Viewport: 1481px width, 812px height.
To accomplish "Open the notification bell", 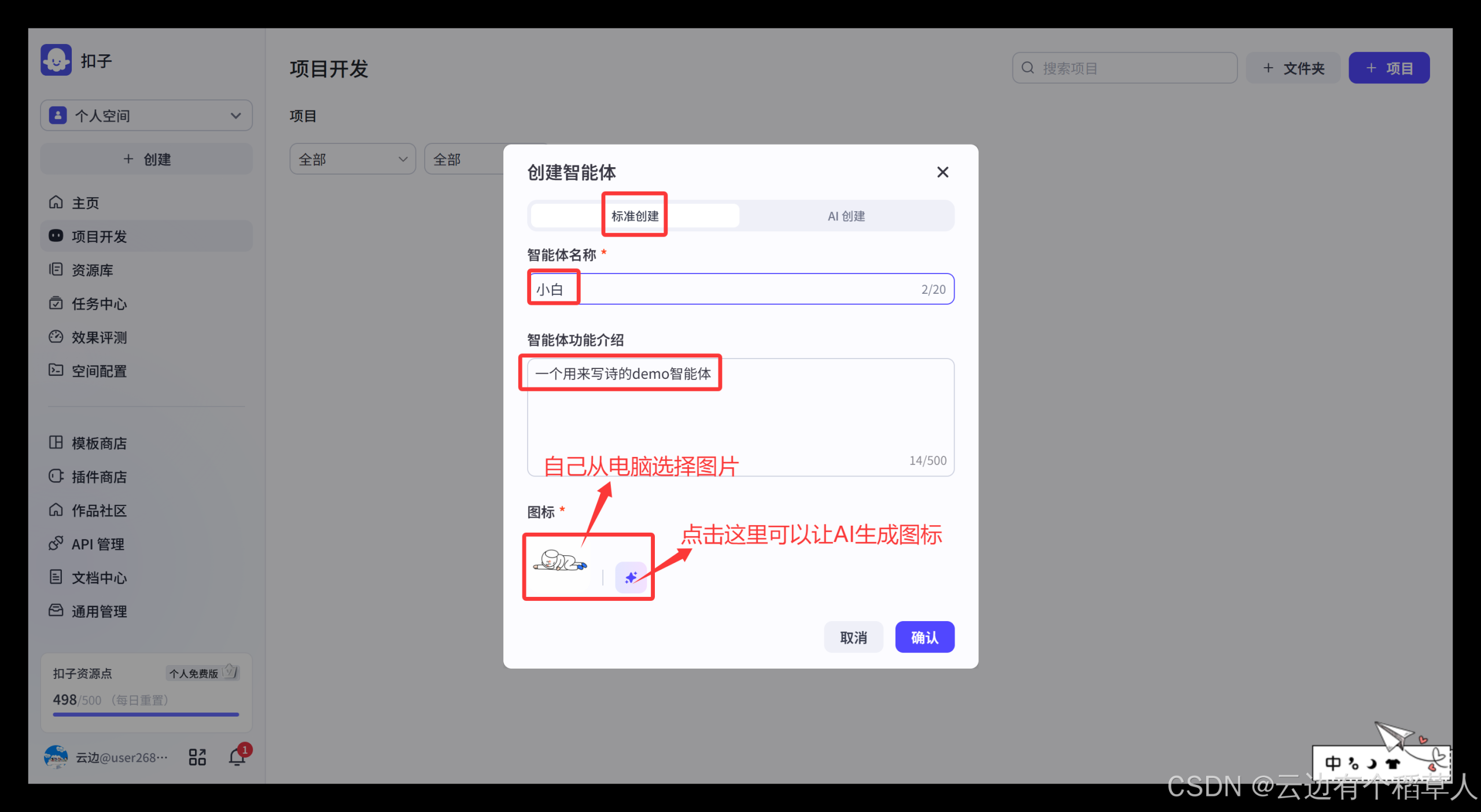I will [236, 756].
